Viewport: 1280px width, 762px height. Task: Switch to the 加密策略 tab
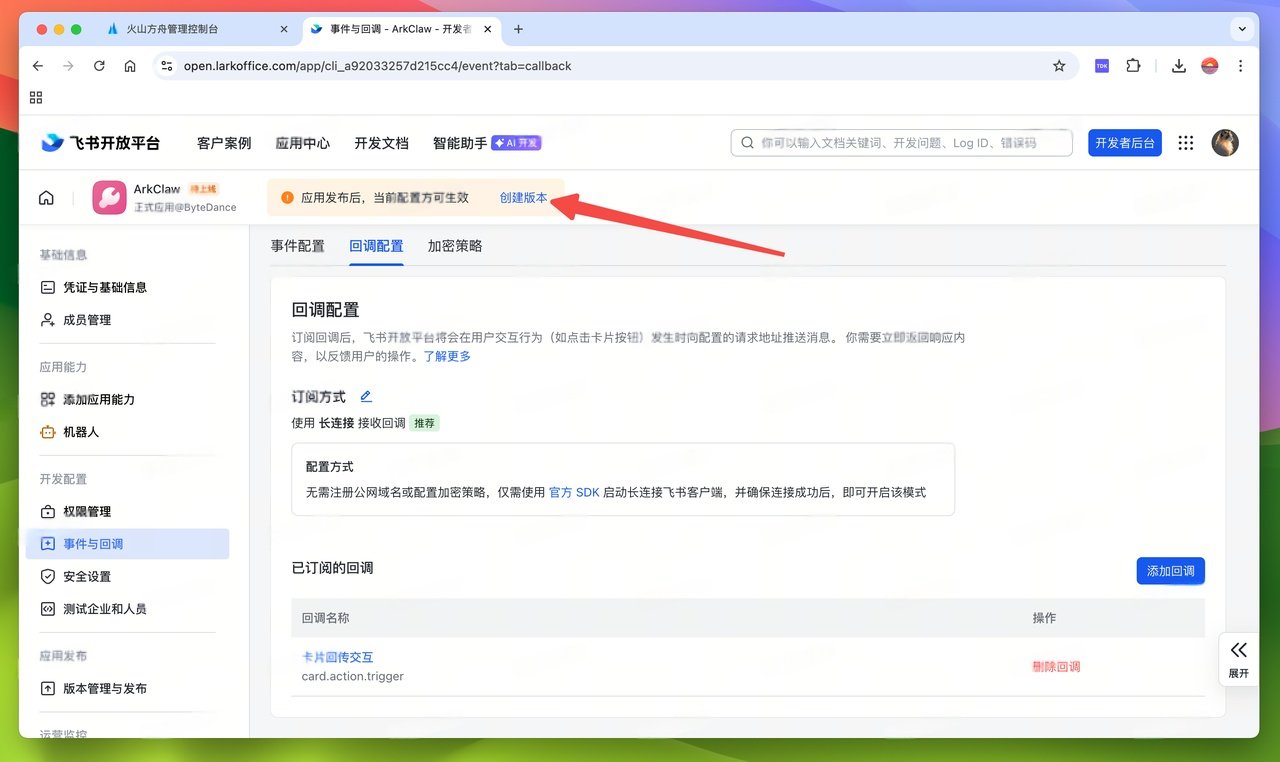coord(454,245)
